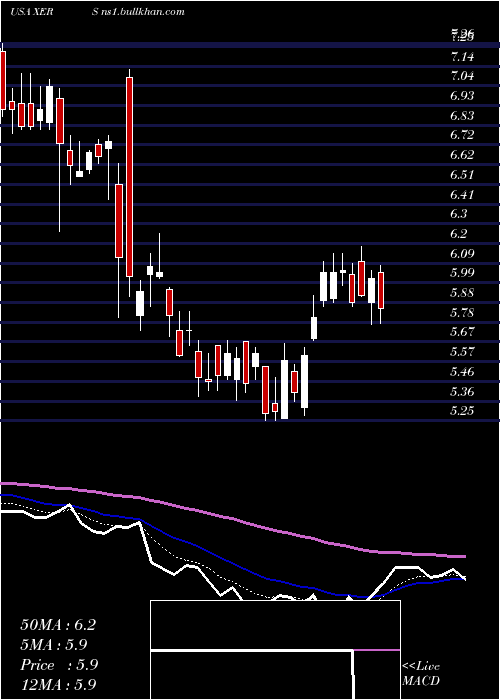Screen dimensions: 500x700
Task: Select the 6.93 price axis label
Action: click(x=462, y=96)
